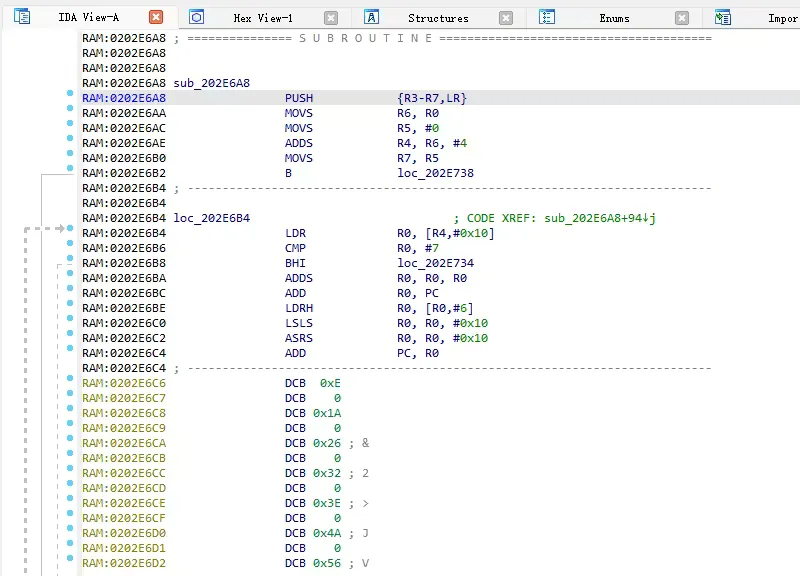Close the Hex View-1 tab
800x576 pixels.
(x=331, y=17)
